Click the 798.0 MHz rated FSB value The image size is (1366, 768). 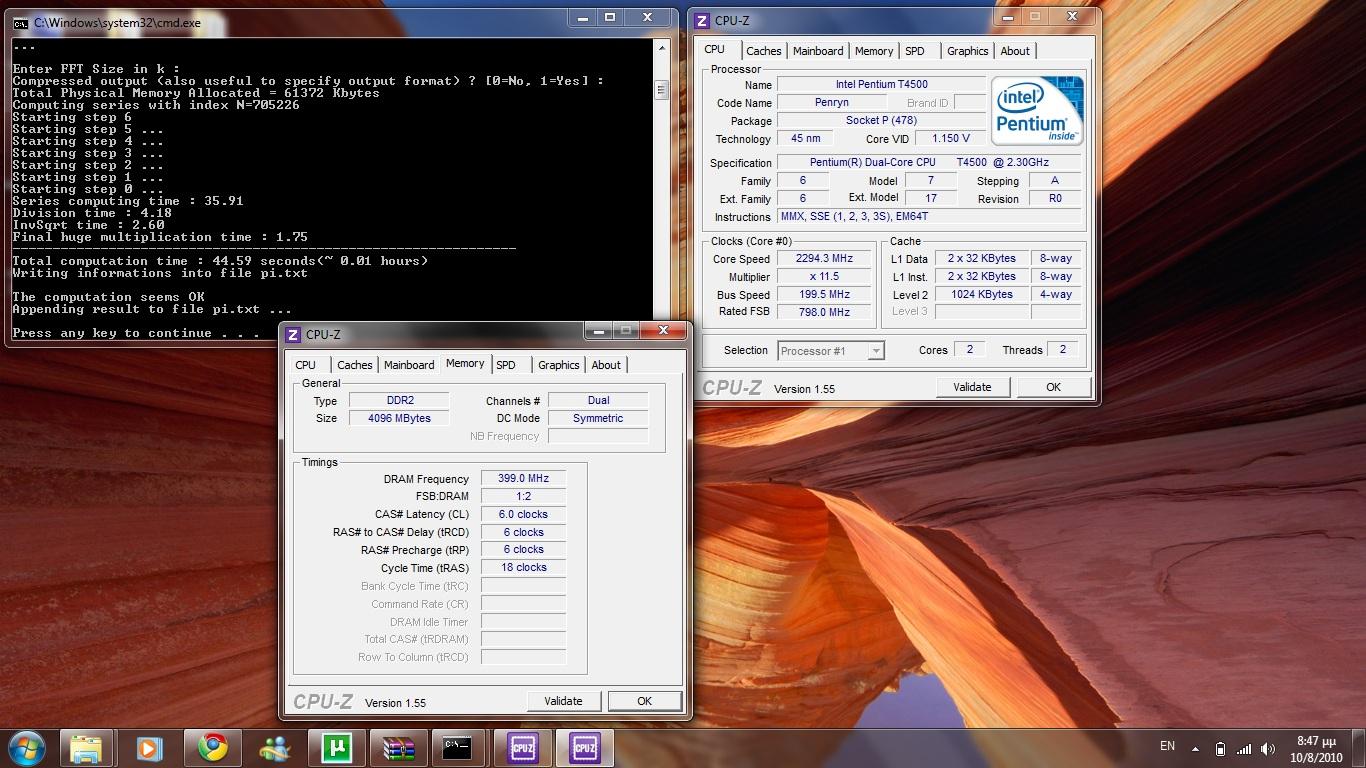pos(824,312)
